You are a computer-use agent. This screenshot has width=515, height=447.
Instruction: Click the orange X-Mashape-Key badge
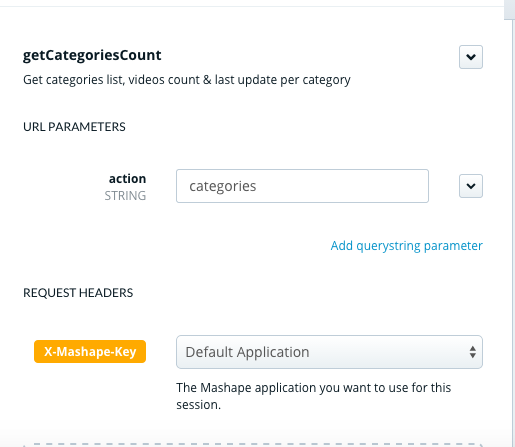pos(90,351)
